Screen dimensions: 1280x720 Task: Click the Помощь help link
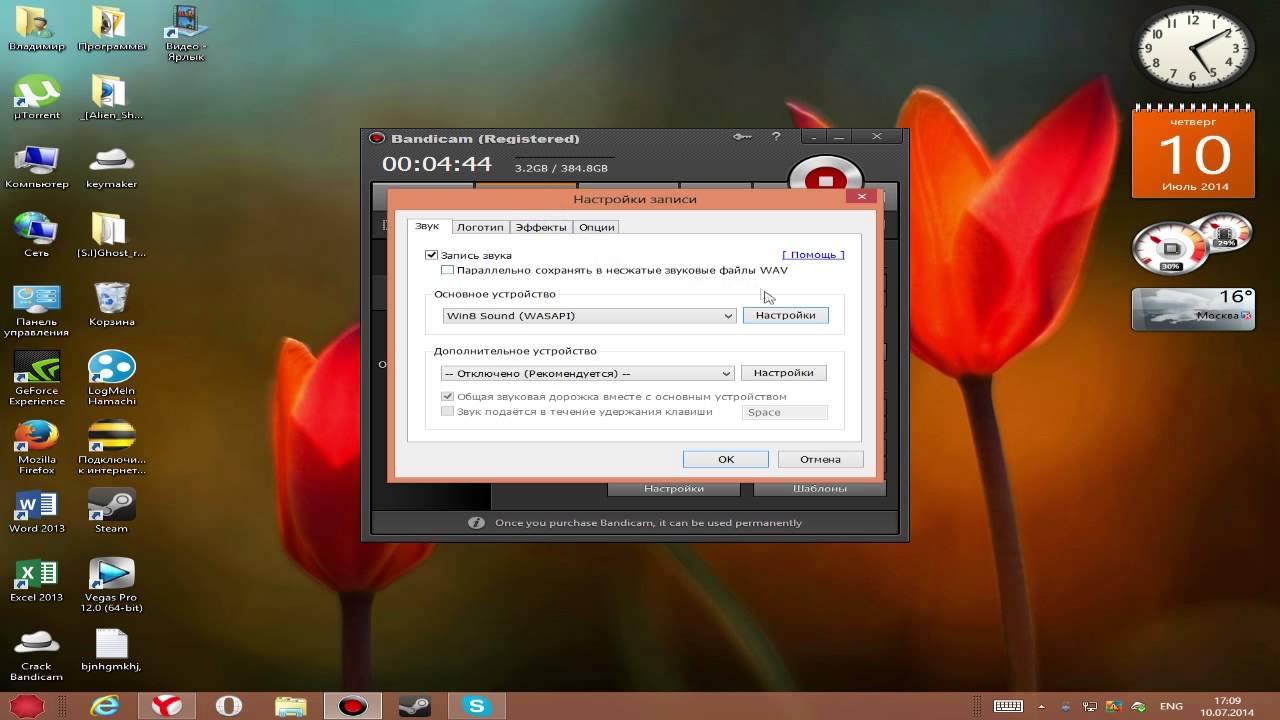[813, 255]
